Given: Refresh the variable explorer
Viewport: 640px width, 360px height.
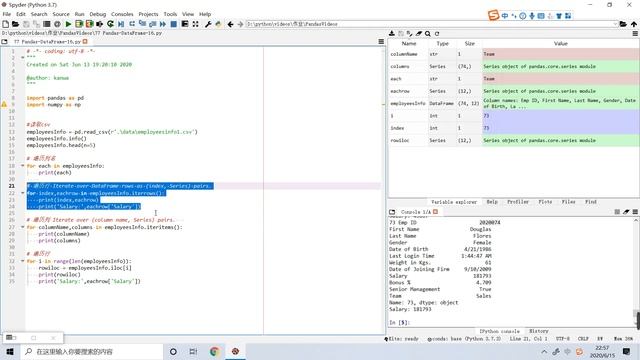Looking at the screenshot, I should click(x=437, y=33).
